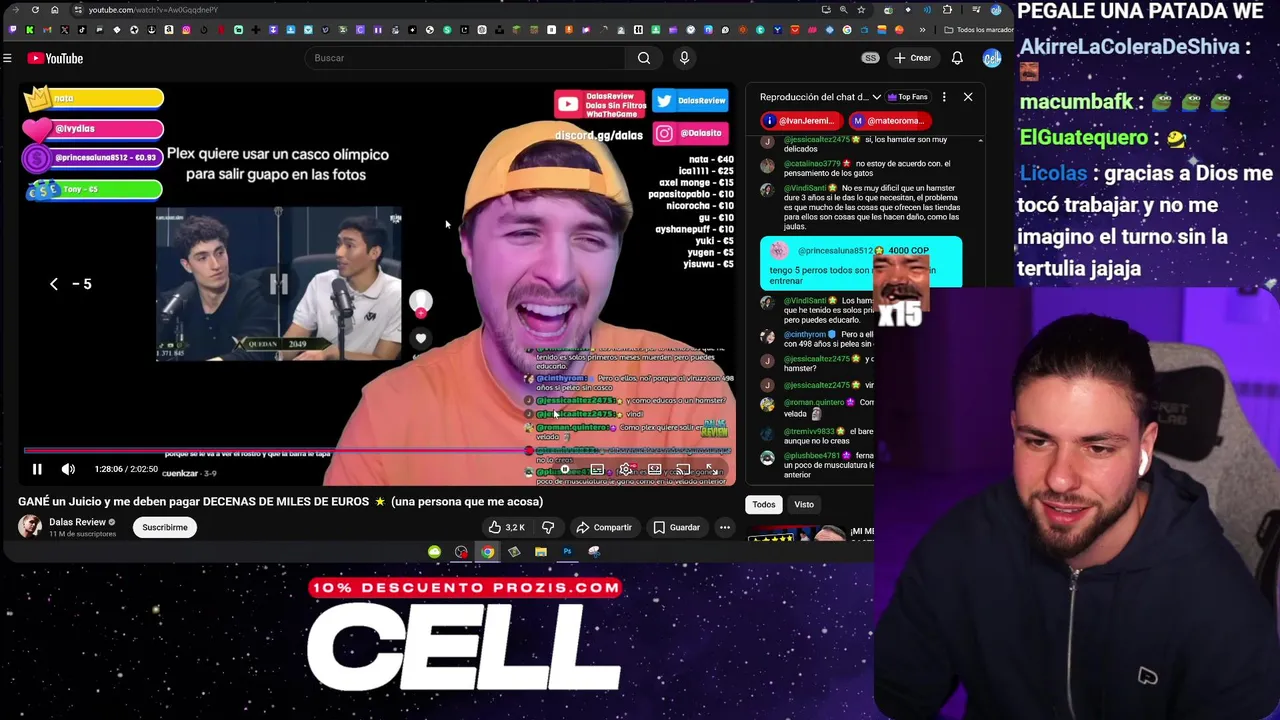Open zoom magnifier in address bar
Viewport: 1280px width, 720px height.
(843, 10)
